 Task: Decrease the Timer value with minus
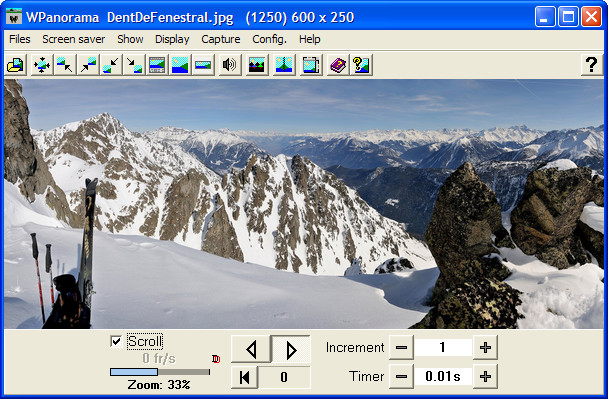[x=401, y=376]
